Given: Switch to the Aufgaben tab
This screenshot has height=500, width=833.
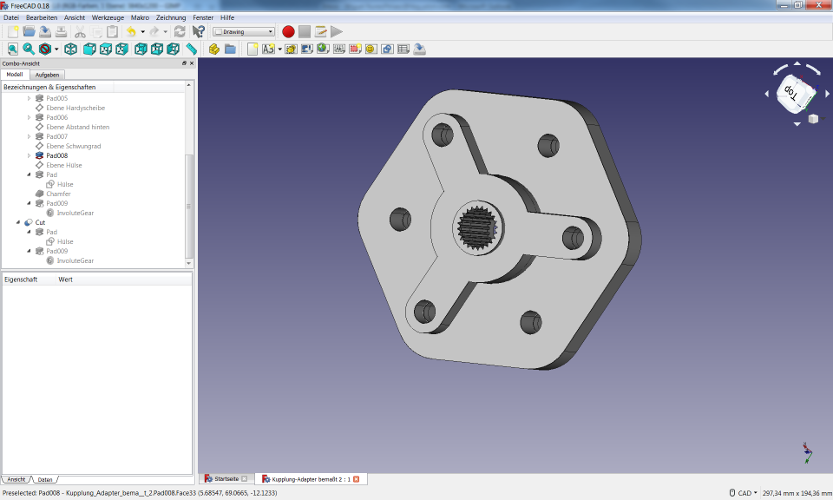Looking at the screenshot, I should tap(47, 75).
